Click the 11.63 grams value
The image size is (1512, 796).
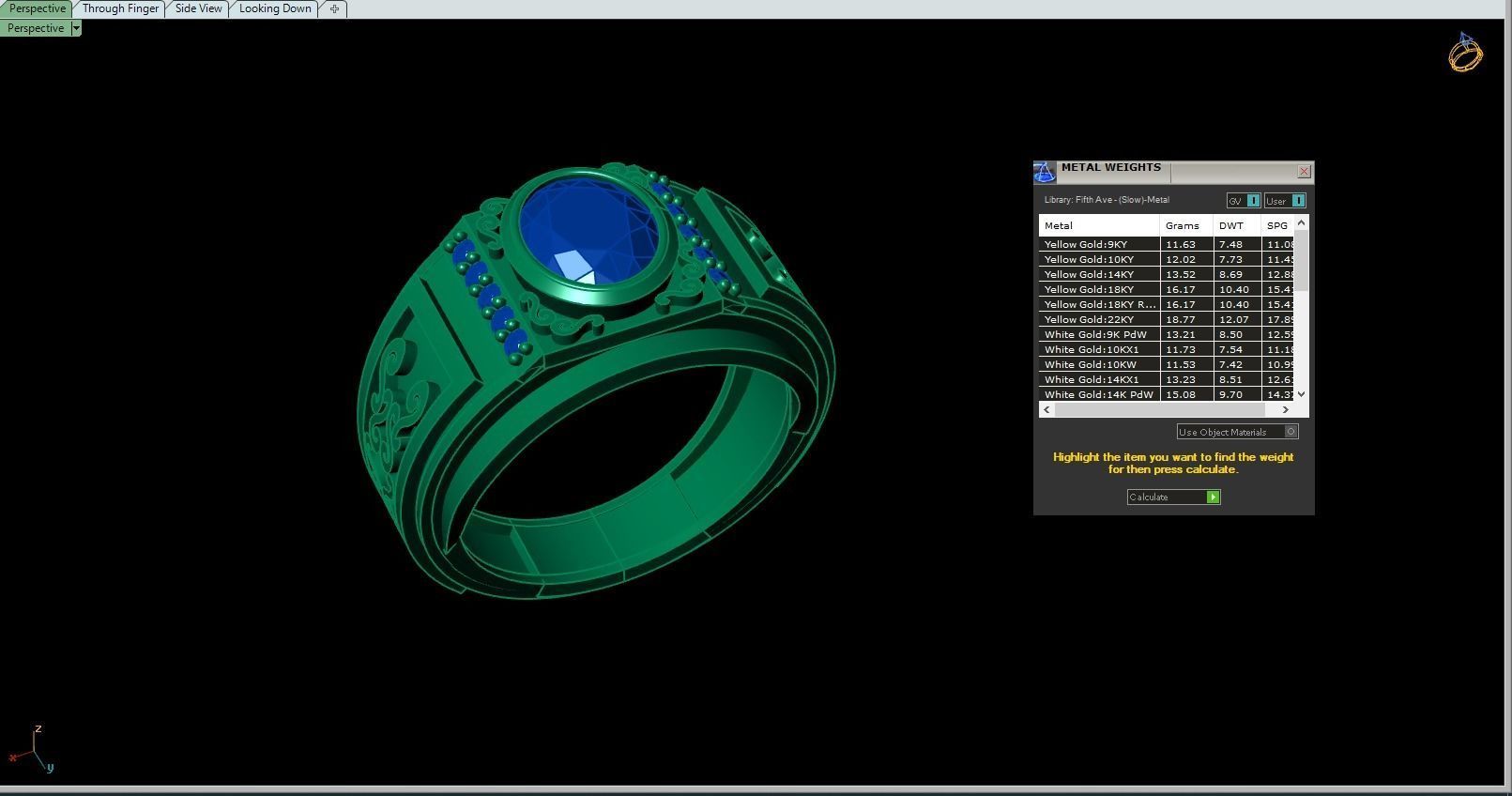[x=1180, y=244]
